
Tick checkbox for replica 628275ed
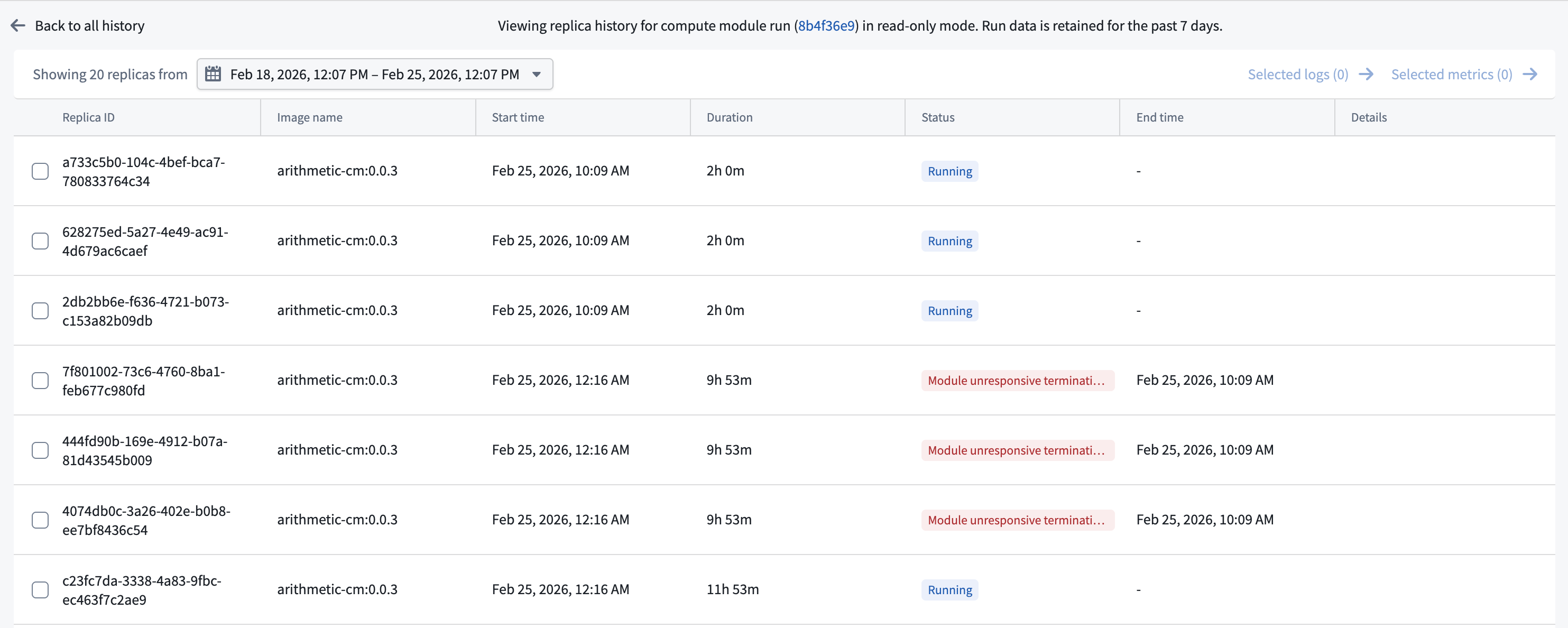tap(40, 241)
